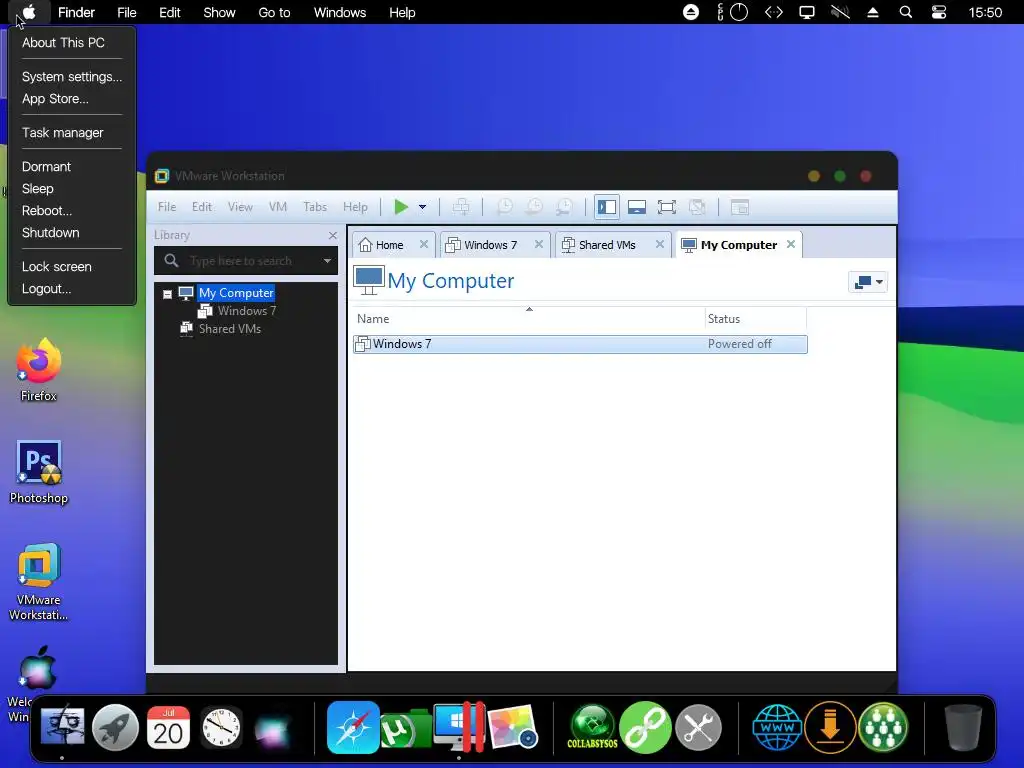Select Sleep in the Apple menu

coord(38,189)
